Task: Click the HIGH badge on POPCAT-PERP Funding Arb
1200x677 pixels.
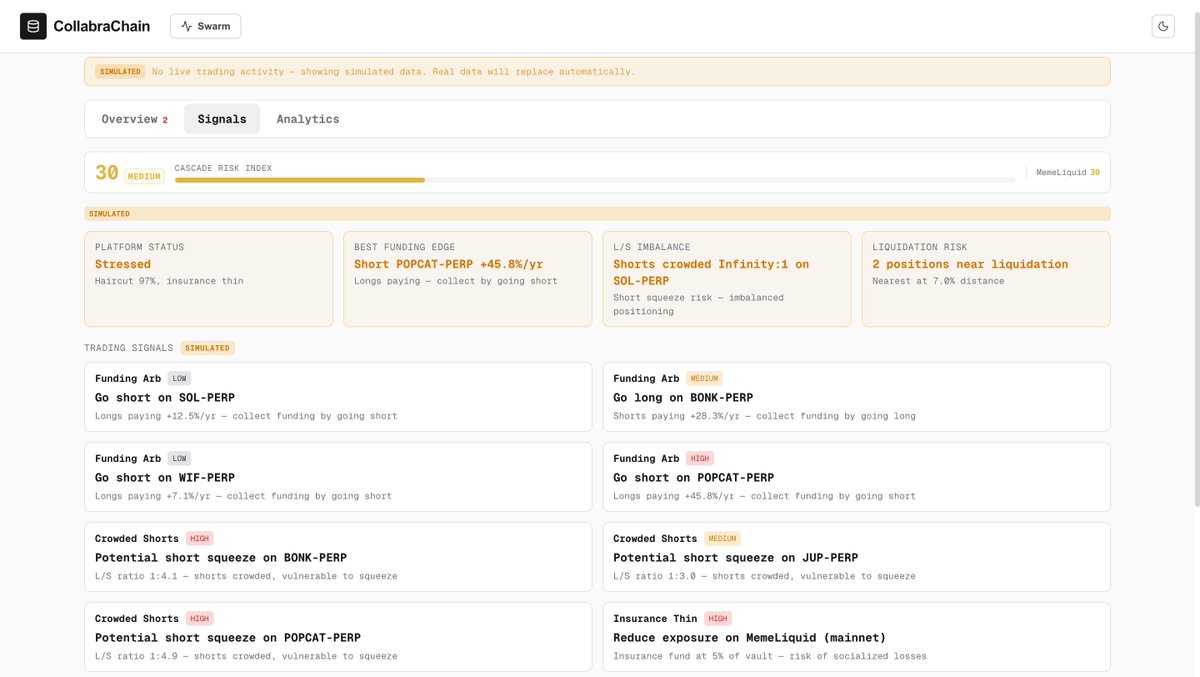Action: pyautogui.click(x=699, y=458)
